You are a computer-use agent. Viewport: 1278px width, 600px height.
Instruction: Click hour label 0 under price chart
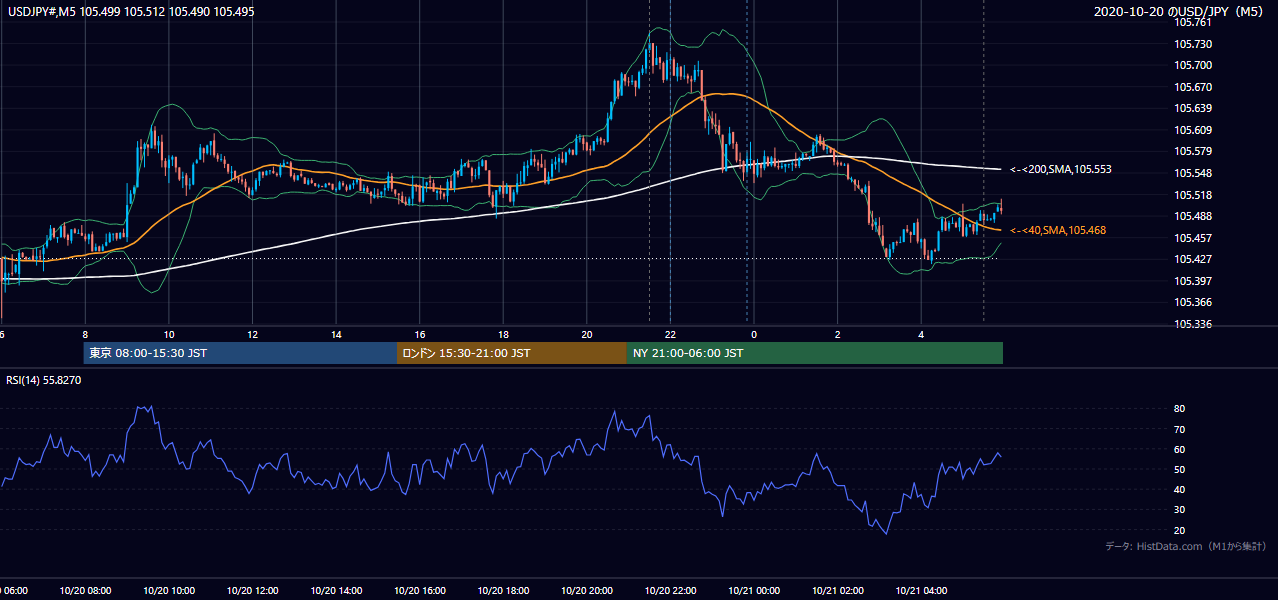click(754, 334)
